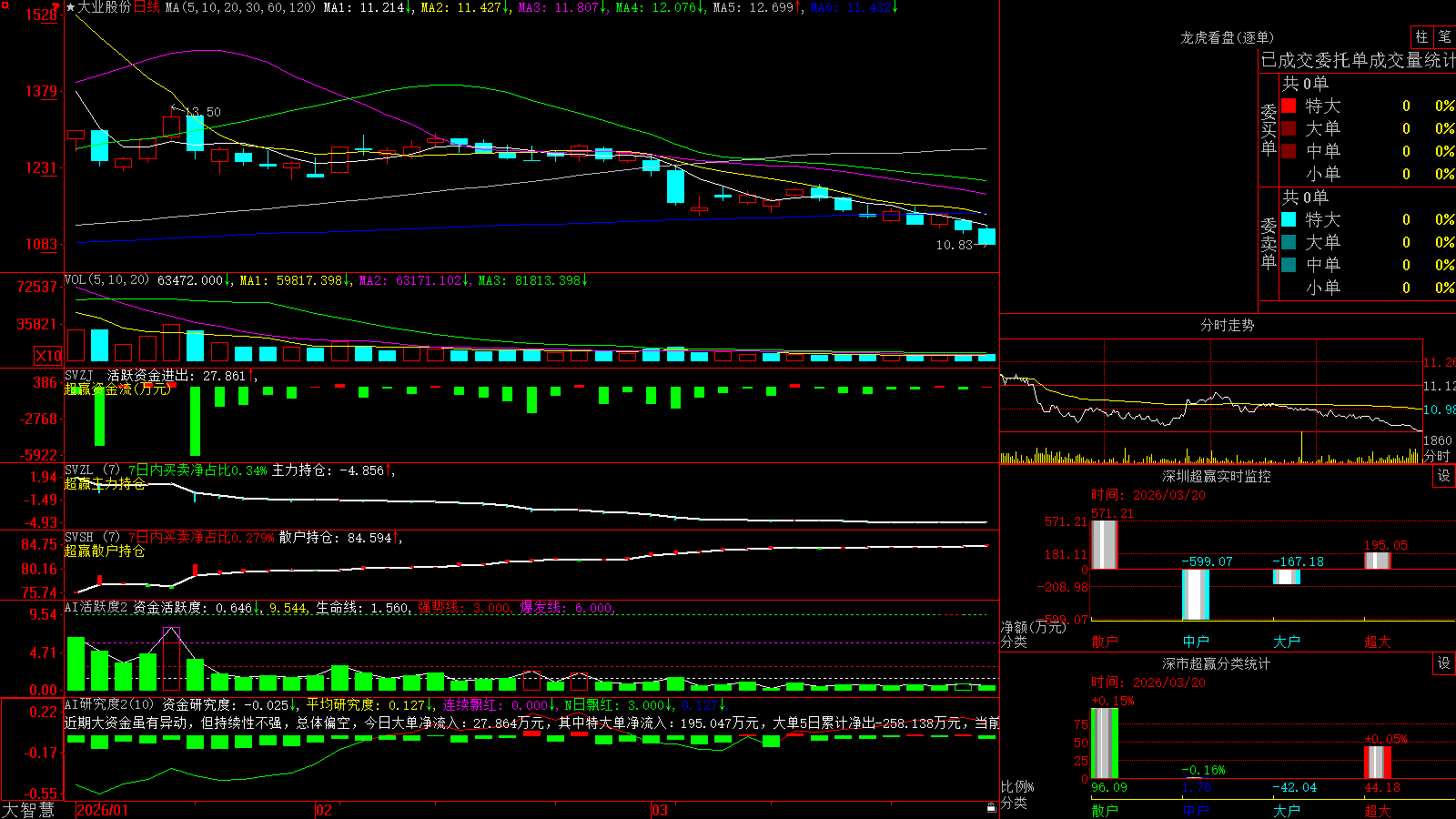
Task: Click the 分时走势 panel title
Action: (x=1228, y=325)
